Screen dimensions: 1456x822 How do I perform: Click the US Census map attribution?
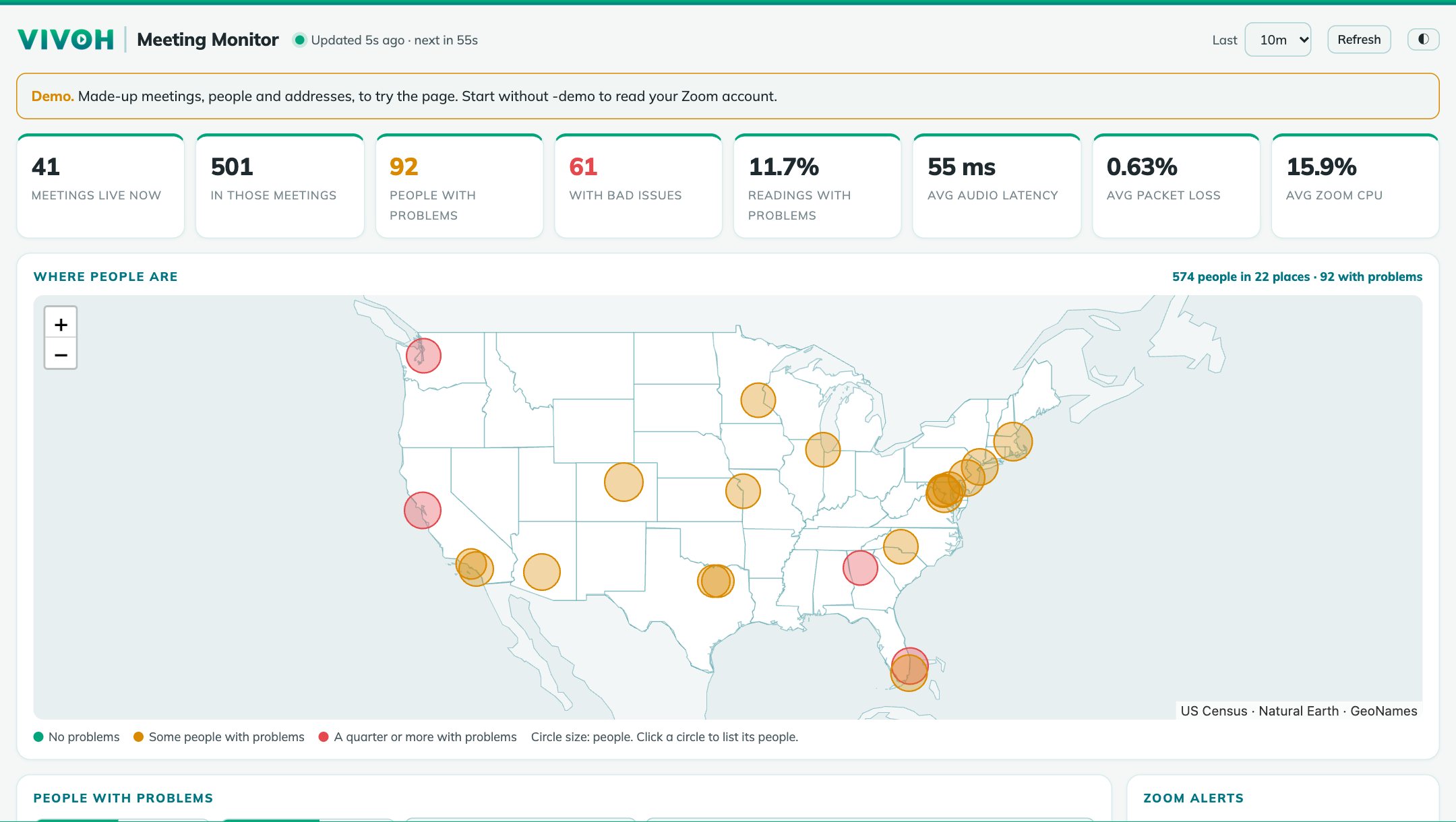pos(1299,711)
